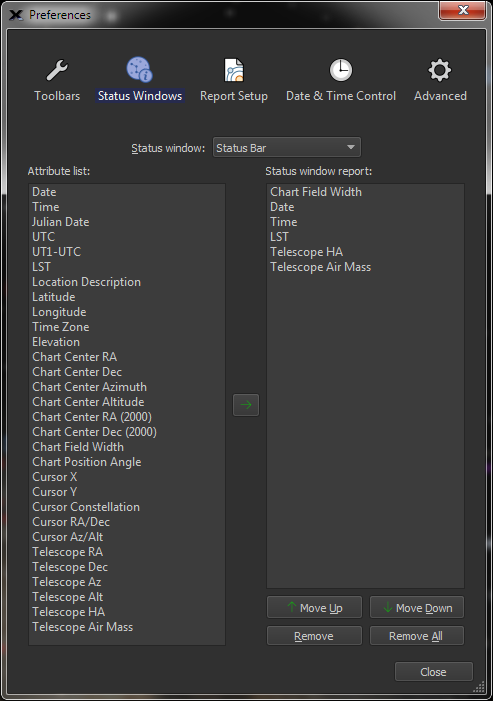Select the Cursor Y attribute
This screenshot has height=701, width=493.
pyautogui.click(x=127, y=492)
